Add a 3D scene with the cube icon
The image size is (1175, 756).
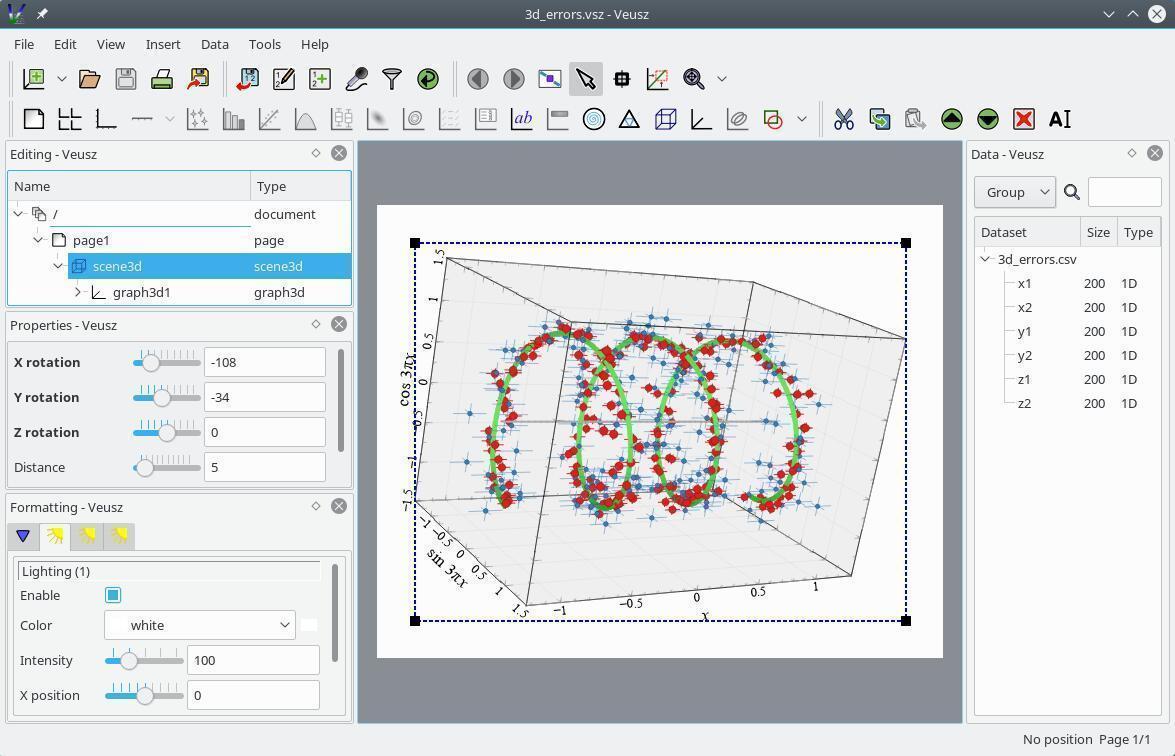click(665, 119)
